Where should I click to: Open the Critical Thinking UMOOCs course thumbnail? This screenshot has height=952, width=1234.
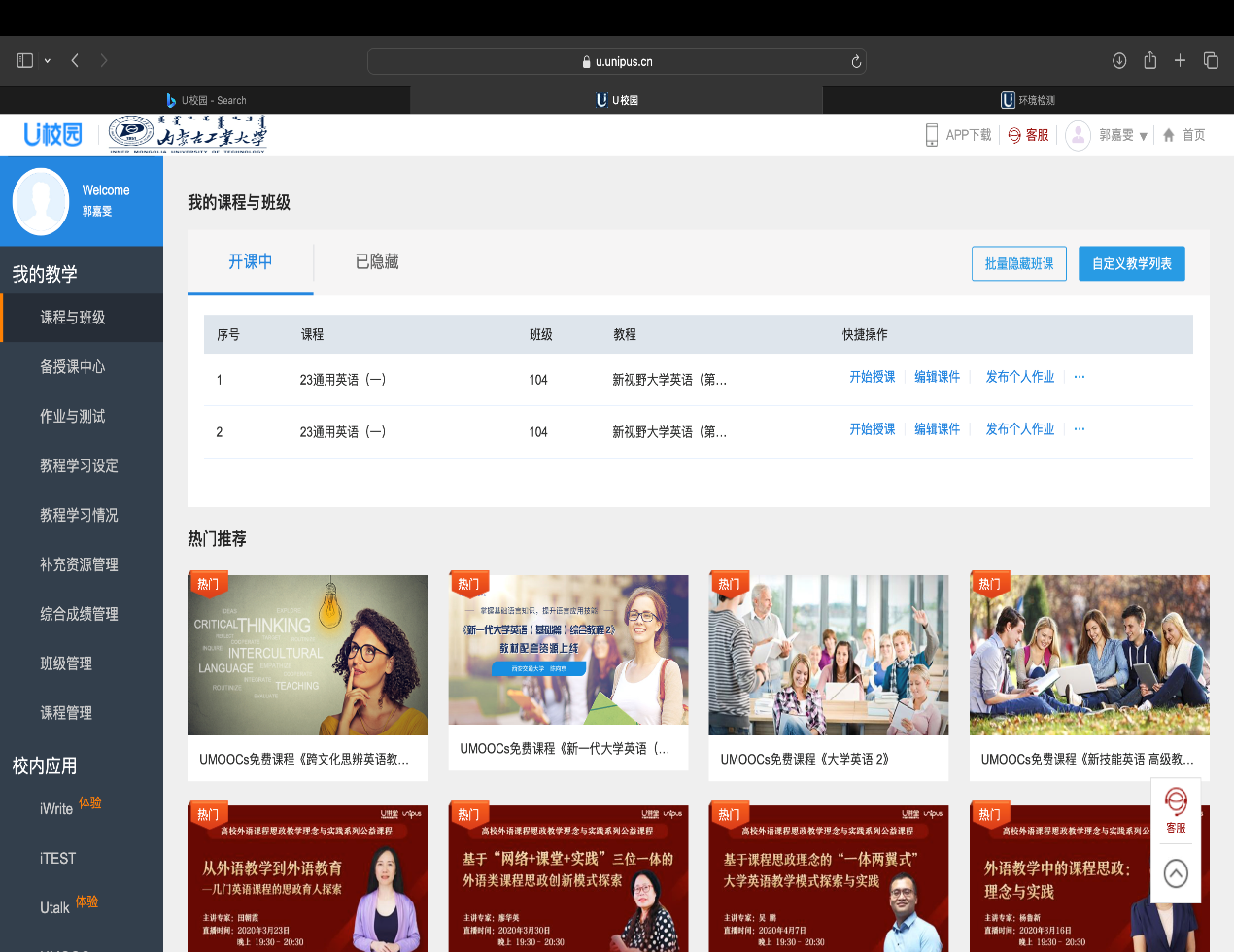click(x=307, y=655)
